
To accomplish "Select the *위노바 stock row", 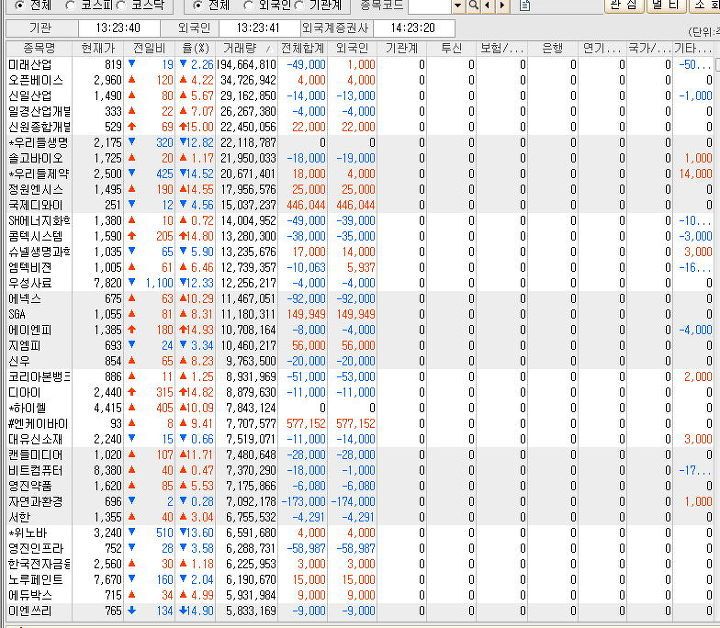I will pyautogui.click(x=361, y=533).
